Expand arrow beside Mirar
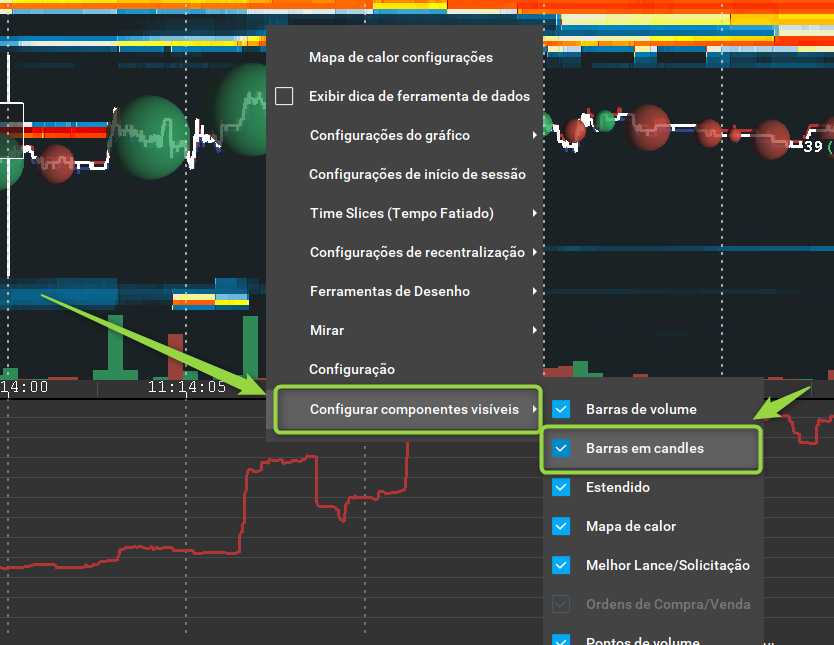 tap(535, 330)
